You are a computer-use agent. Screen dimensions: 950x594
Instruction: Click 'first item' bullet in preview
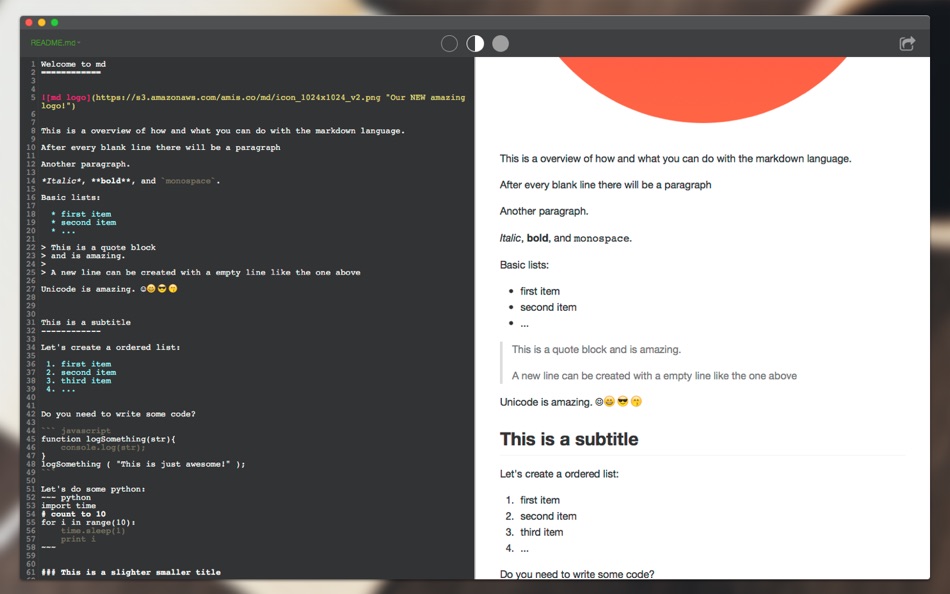pyautogui.click(x=540, y=292)
